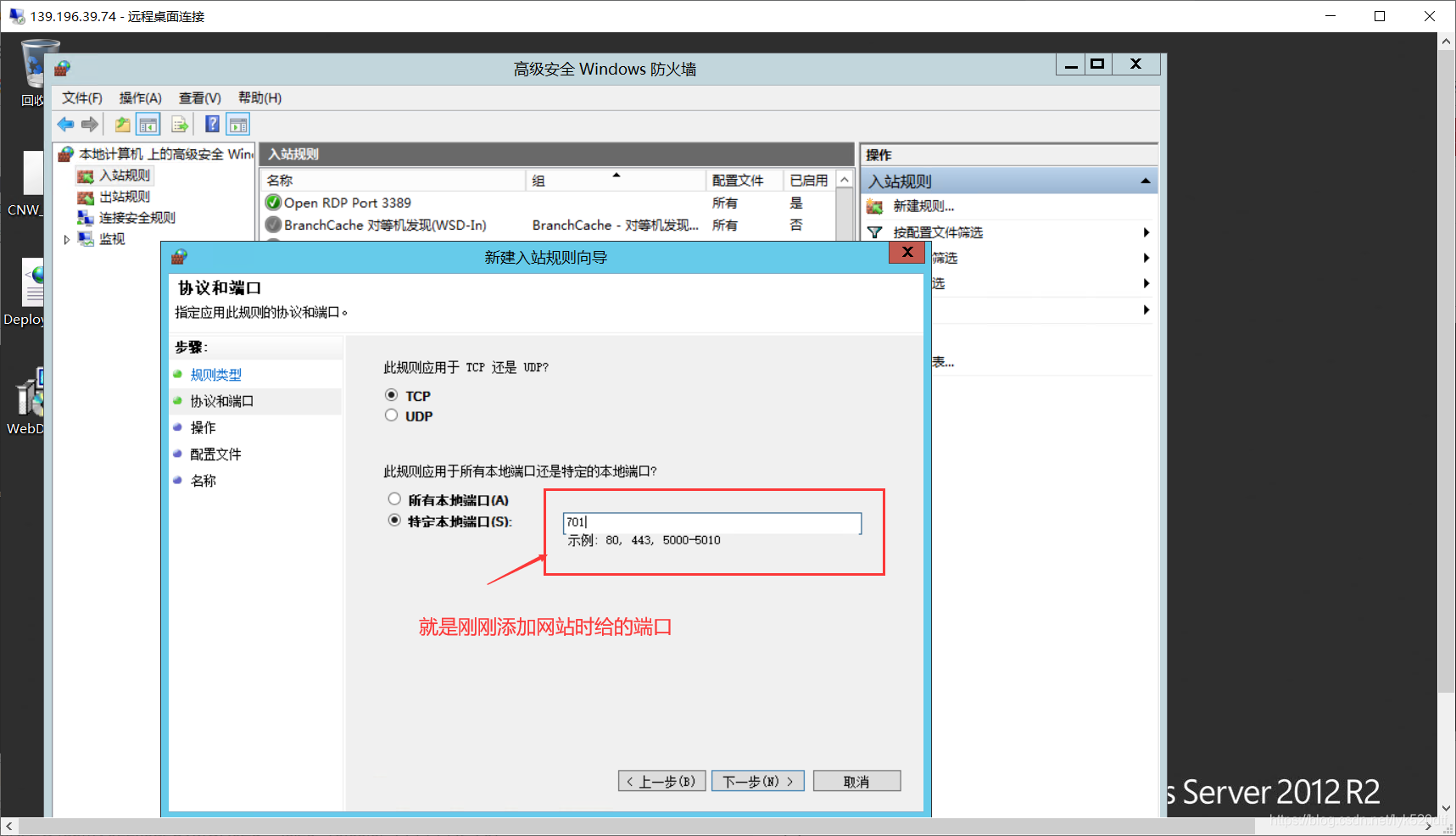
Task: Click the remote session's vertical scrollbar thumb
Action: pos(1447,373)
